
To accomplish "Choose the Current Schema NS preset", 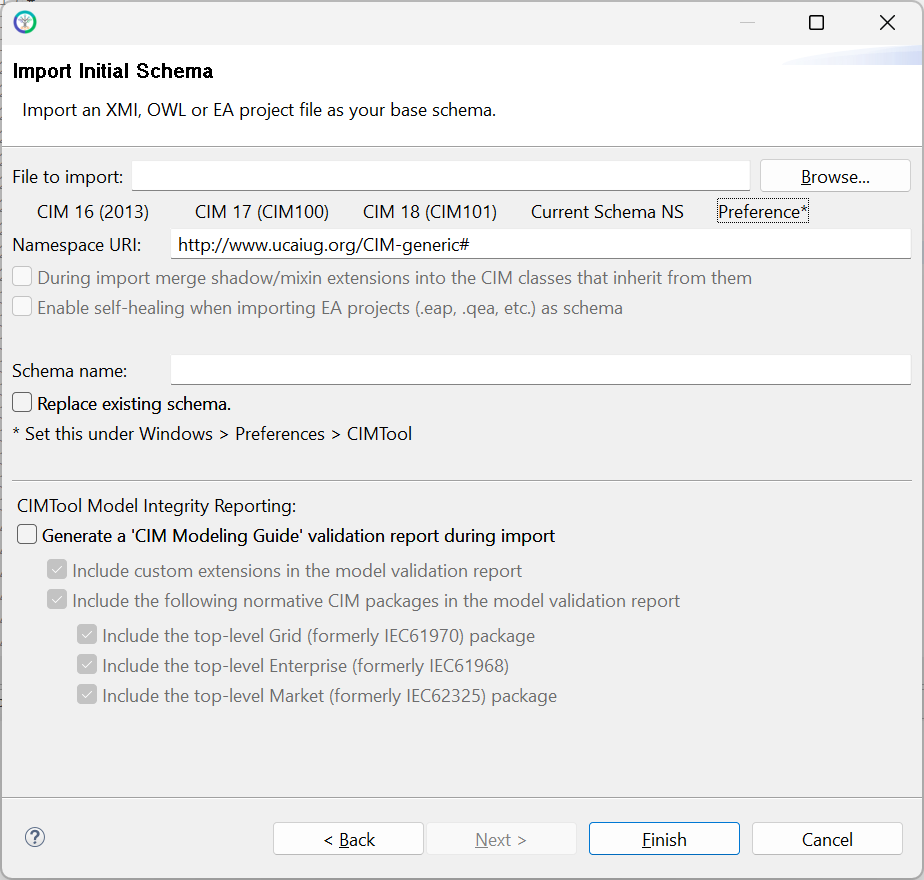I will click(x=607, y=212).
